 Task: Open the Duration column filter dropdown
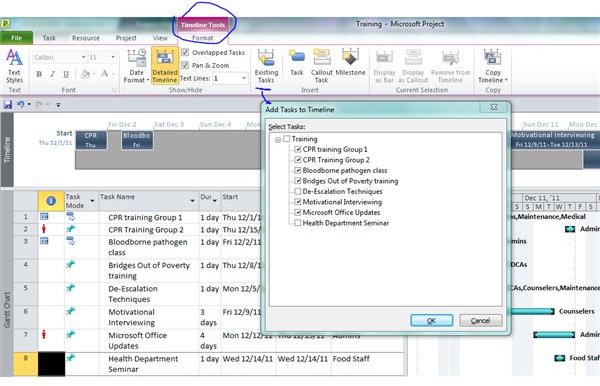(x=215, y=201)
